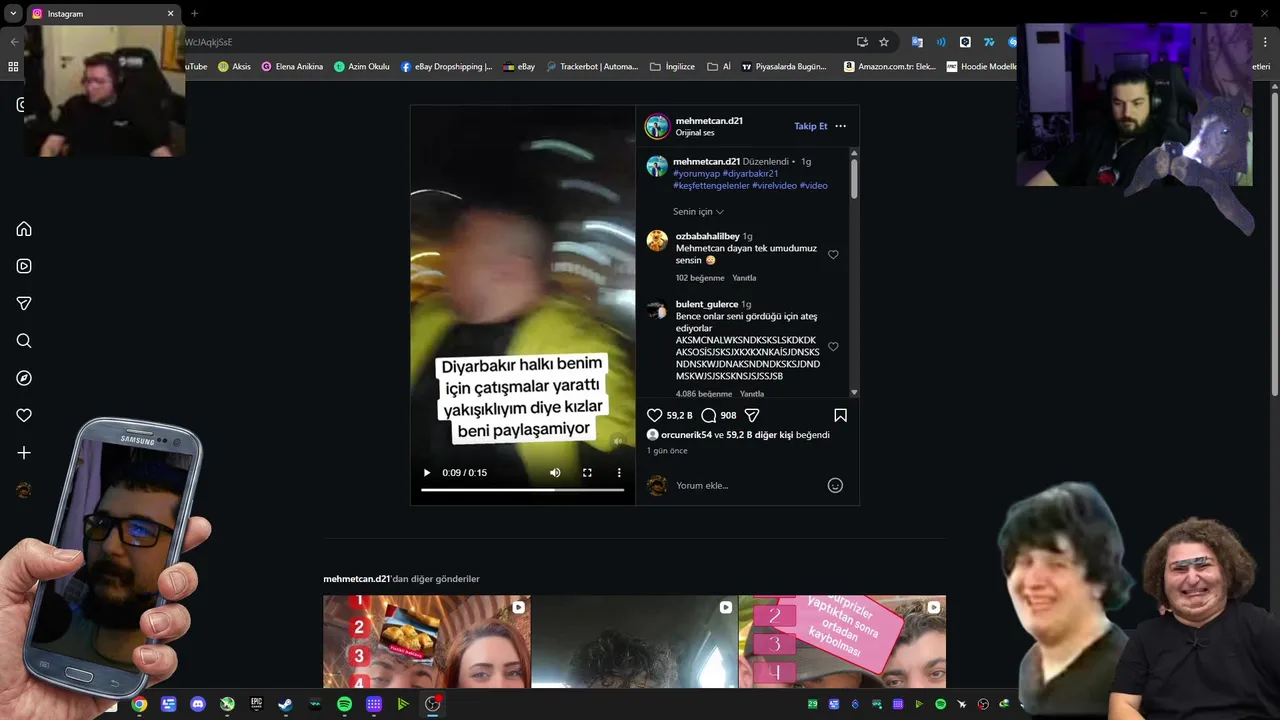Open the #yorumyap hashtag
Viewport: 1280px width, 720px height.
coord(696,174)
